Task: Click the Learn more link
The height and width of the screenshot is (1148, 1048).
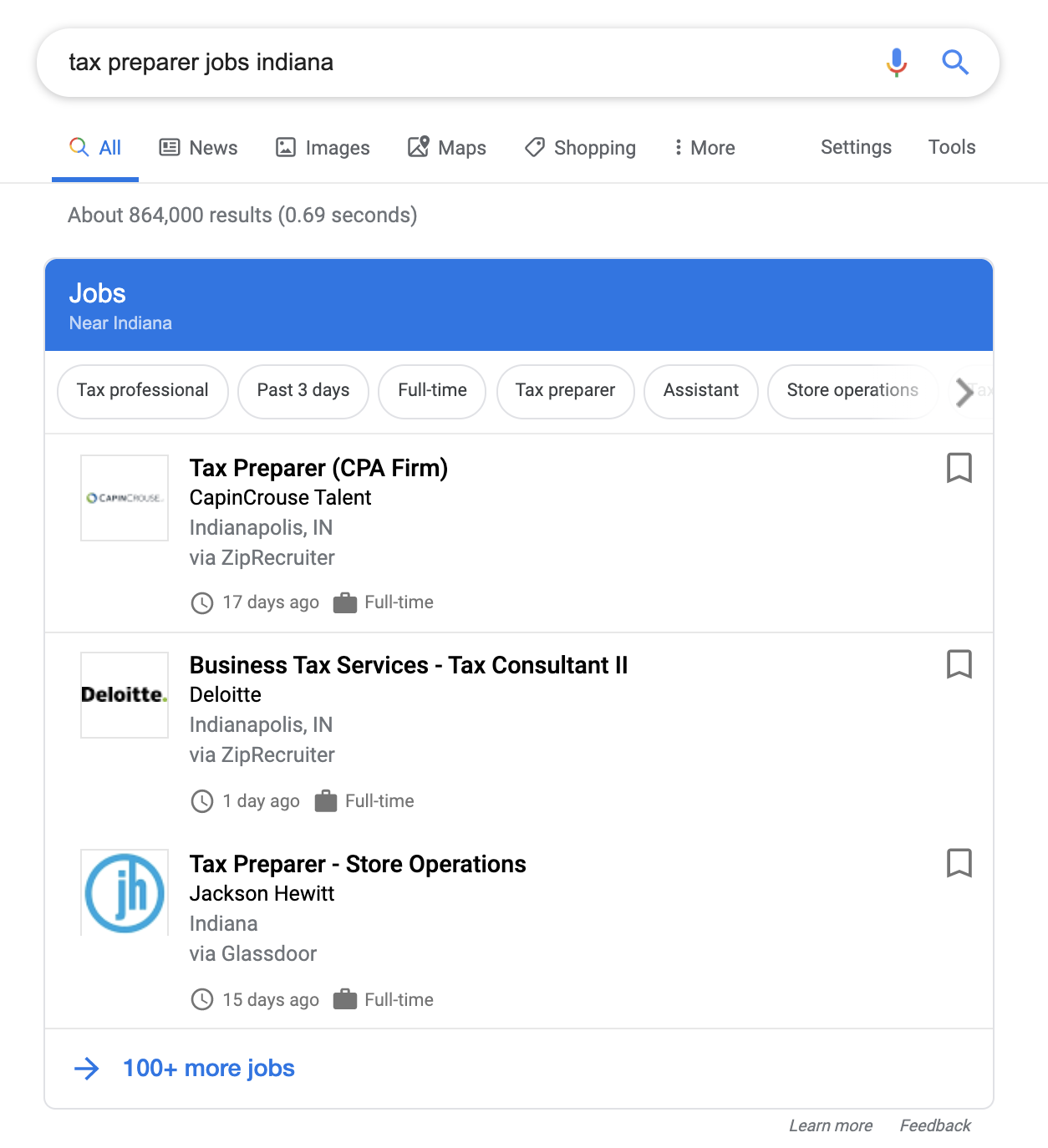Action: point(831,1125)
